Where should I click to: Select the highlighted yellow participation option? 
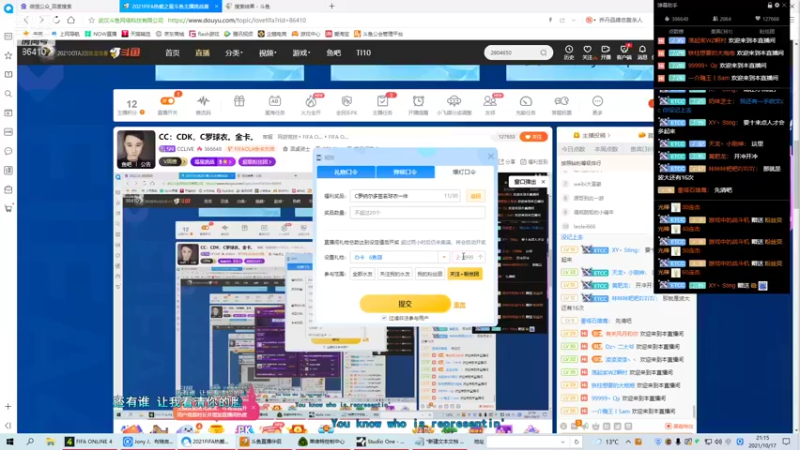pos(465,274)
